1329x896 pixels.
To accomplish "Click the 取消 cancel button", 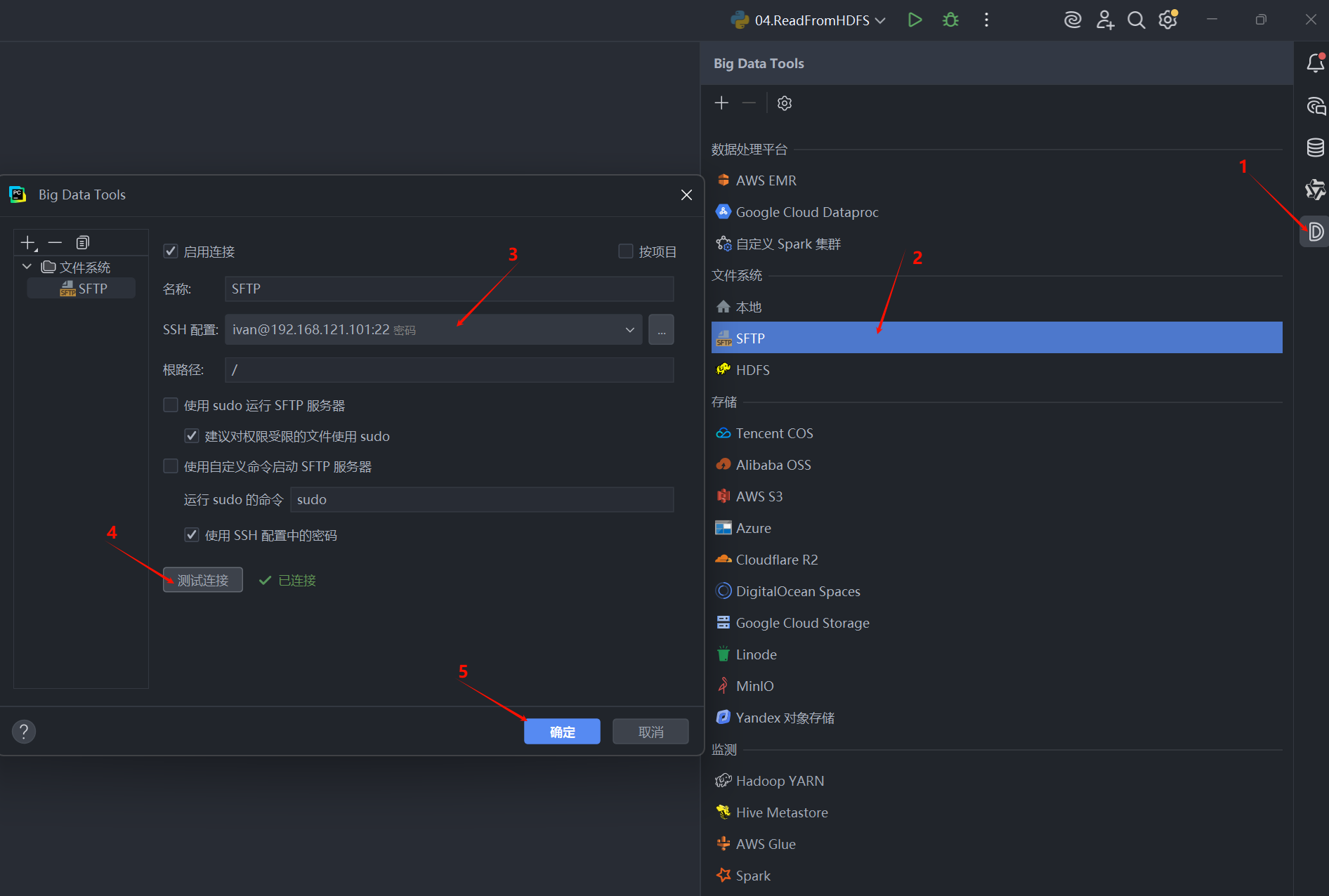I will pyautogui.click(x=650, y=732).
